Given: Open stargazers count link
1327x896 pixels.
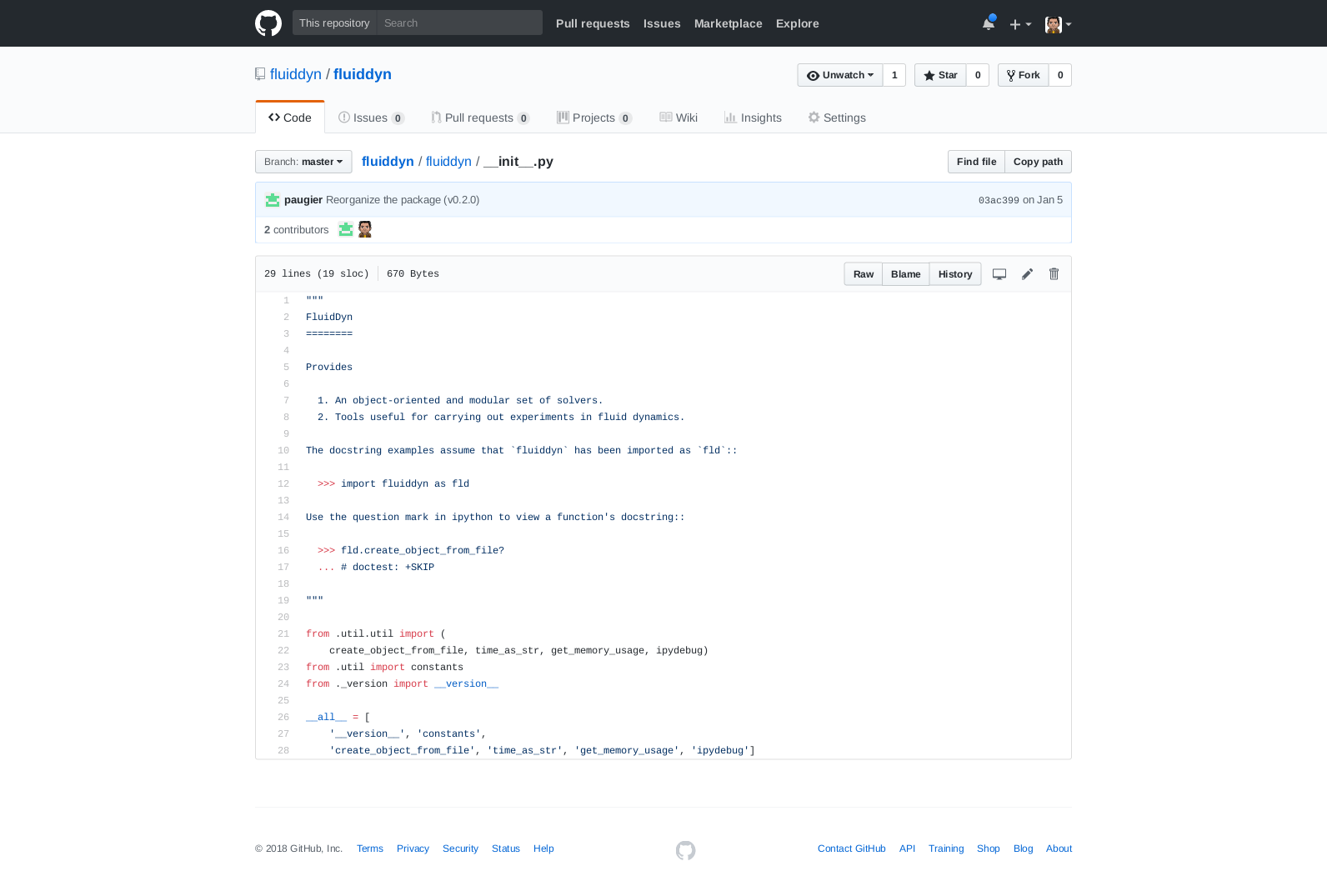Looking at the screenshot, I should click(x=978, y=75).
